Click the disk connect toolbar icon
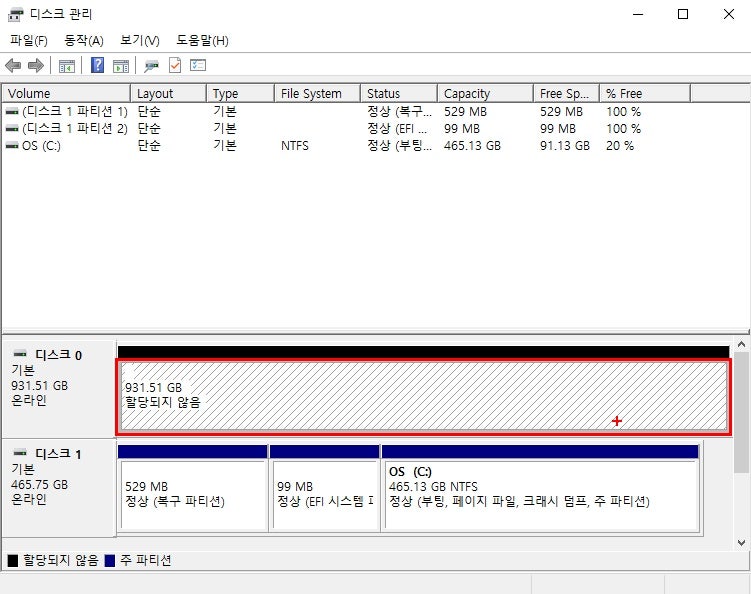The width and height of the screenshot is (751, 594). click(x=151, y=66)
